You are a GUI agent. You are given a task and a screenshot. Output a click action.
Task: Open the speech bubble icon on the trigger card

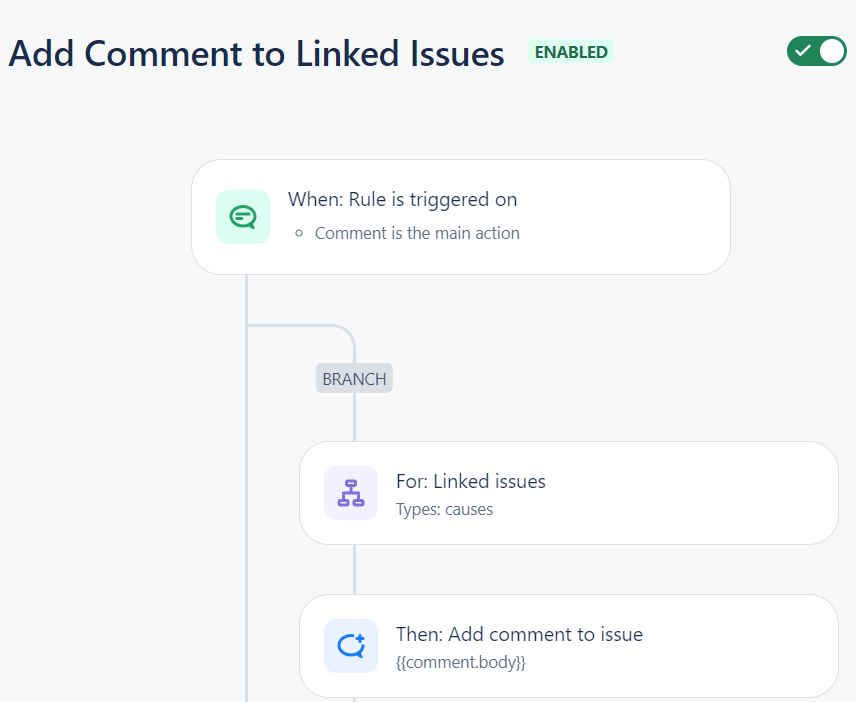pos(242,216)
